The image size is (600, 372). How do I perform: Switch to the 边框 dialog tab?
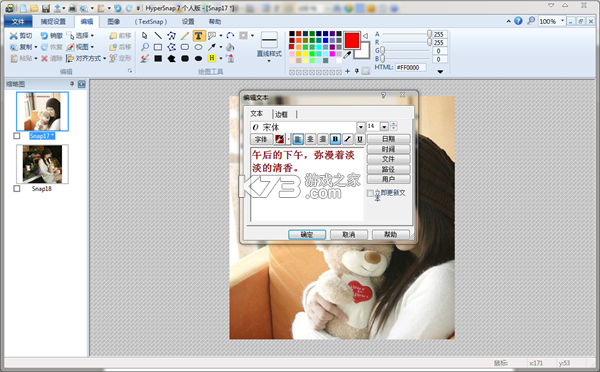click(281, 114)
